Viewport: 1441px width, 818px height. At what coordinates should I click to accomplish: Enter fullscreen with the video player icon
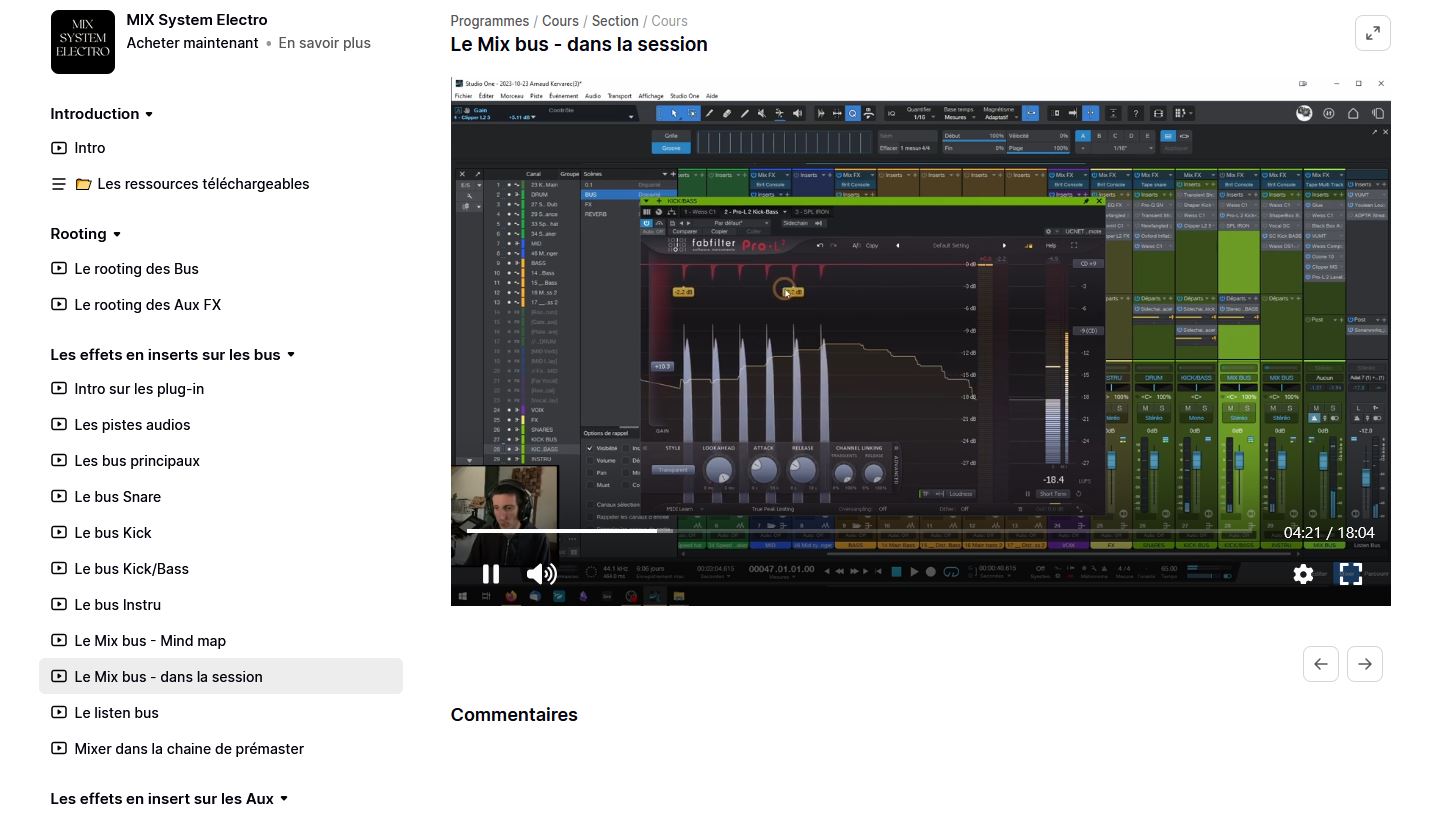coord(1350,574)
